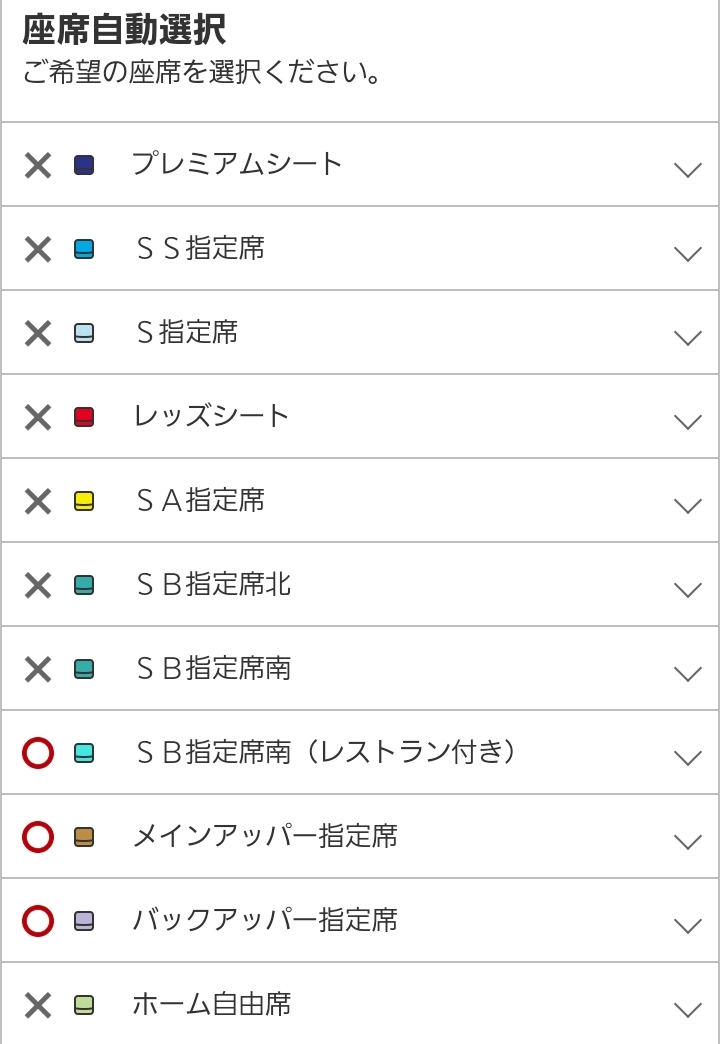Click the X unavailable mark for ホーム自由席
720x1044 pixels.
click(38, 1005)
